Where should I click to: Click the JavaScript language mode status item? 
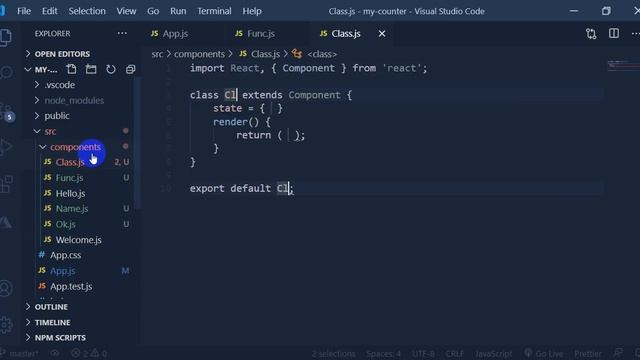(493, 353)
